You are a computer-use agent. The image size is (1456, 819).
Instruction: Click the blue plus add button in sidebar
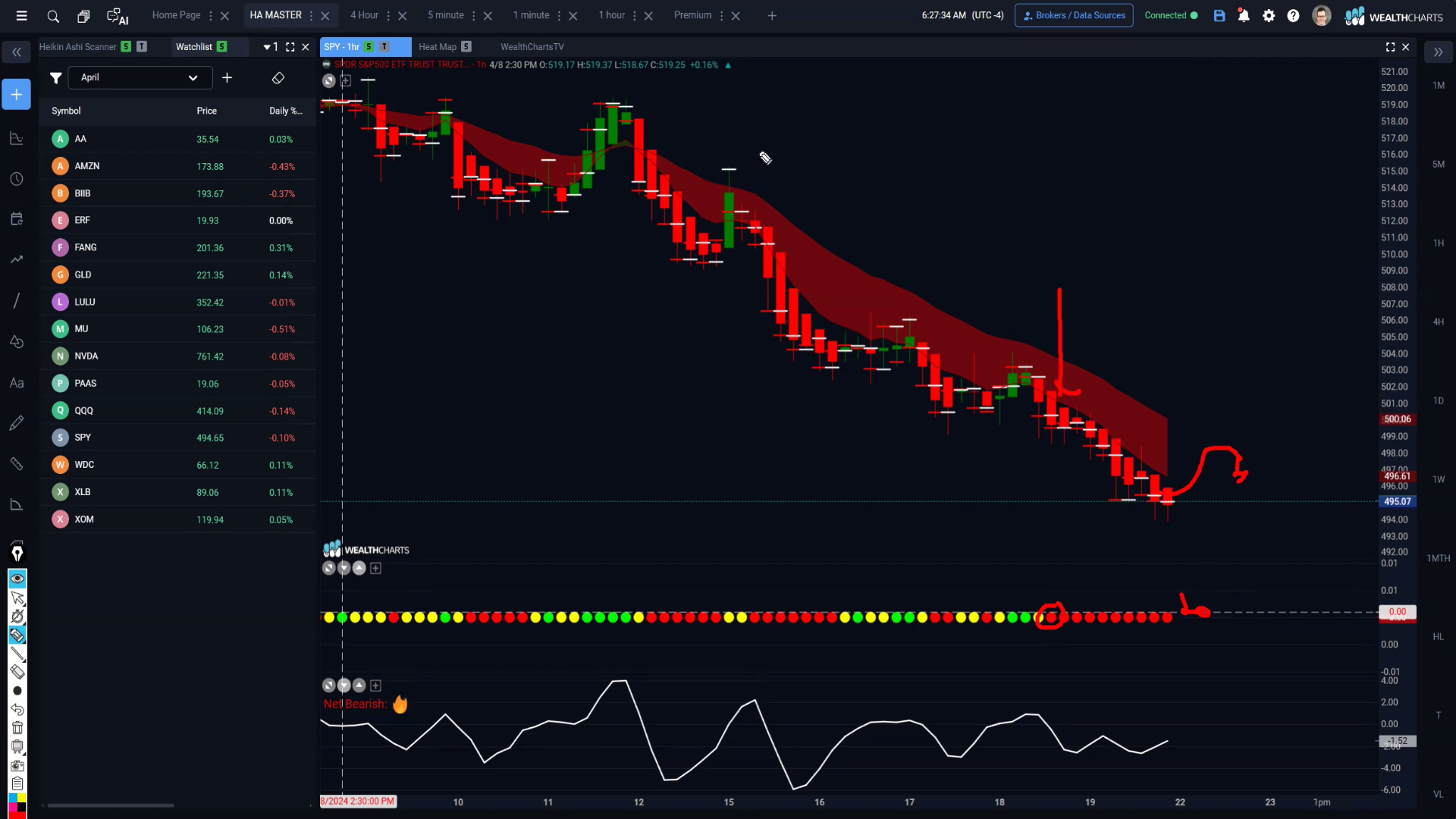click(x=16, y=94)
